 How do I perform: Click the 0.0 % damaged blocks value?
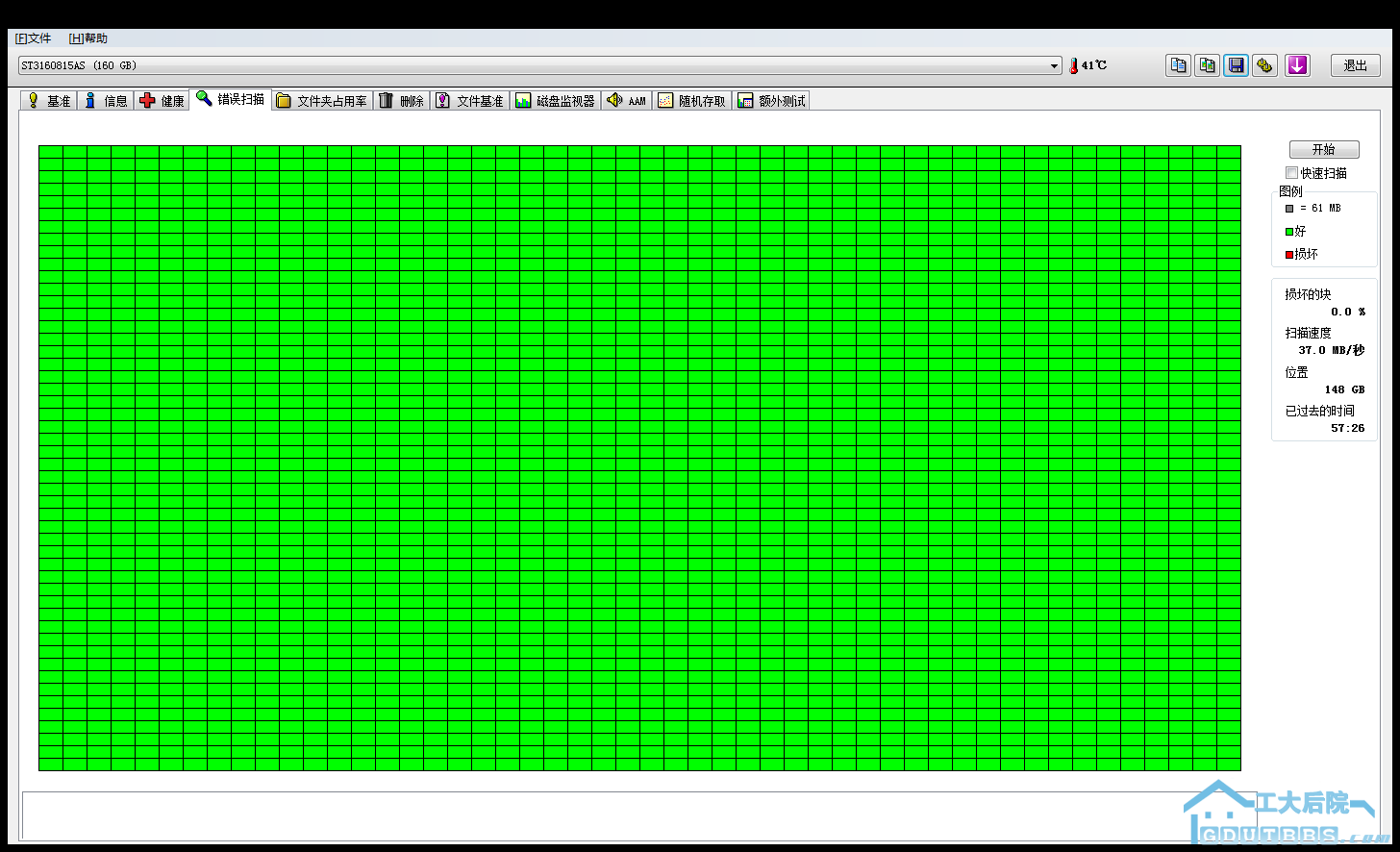[1348, 312]
